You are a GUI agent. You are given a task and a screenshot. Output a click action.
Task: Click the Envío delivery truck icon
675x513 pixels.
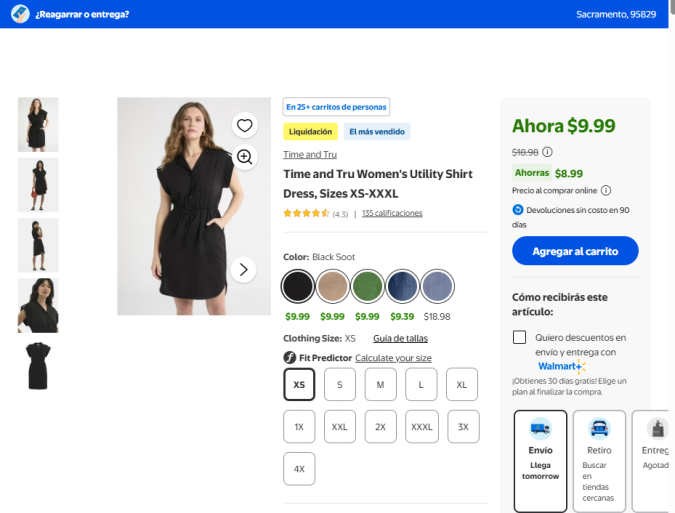[540, 428]
